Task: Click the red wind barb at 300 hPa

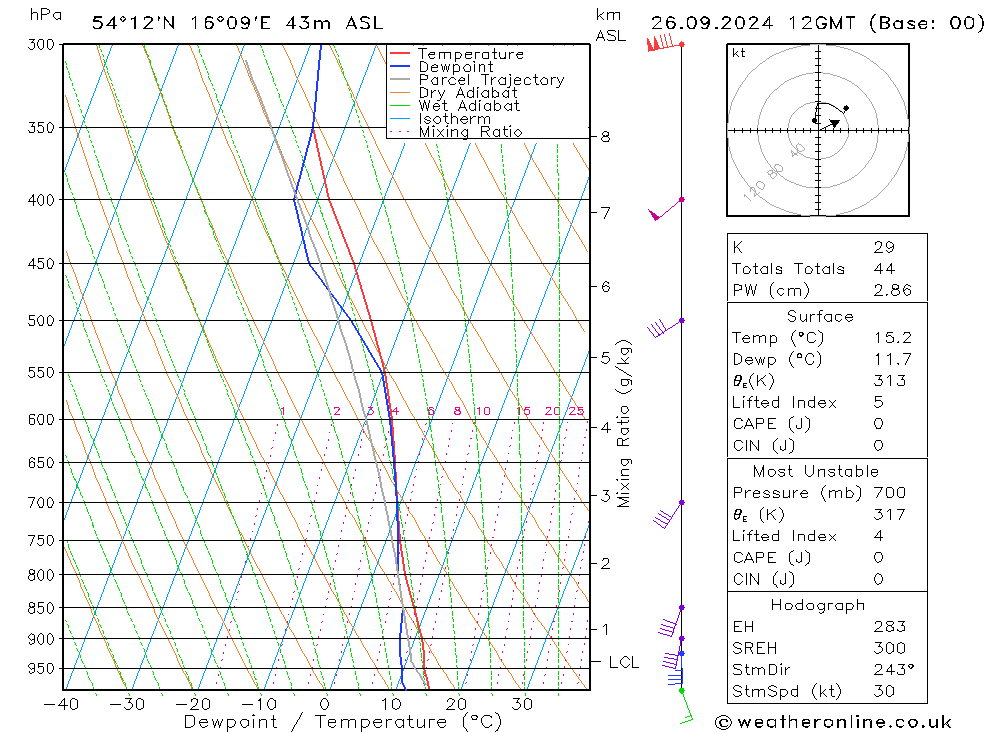Action: [x=664, y=43]
